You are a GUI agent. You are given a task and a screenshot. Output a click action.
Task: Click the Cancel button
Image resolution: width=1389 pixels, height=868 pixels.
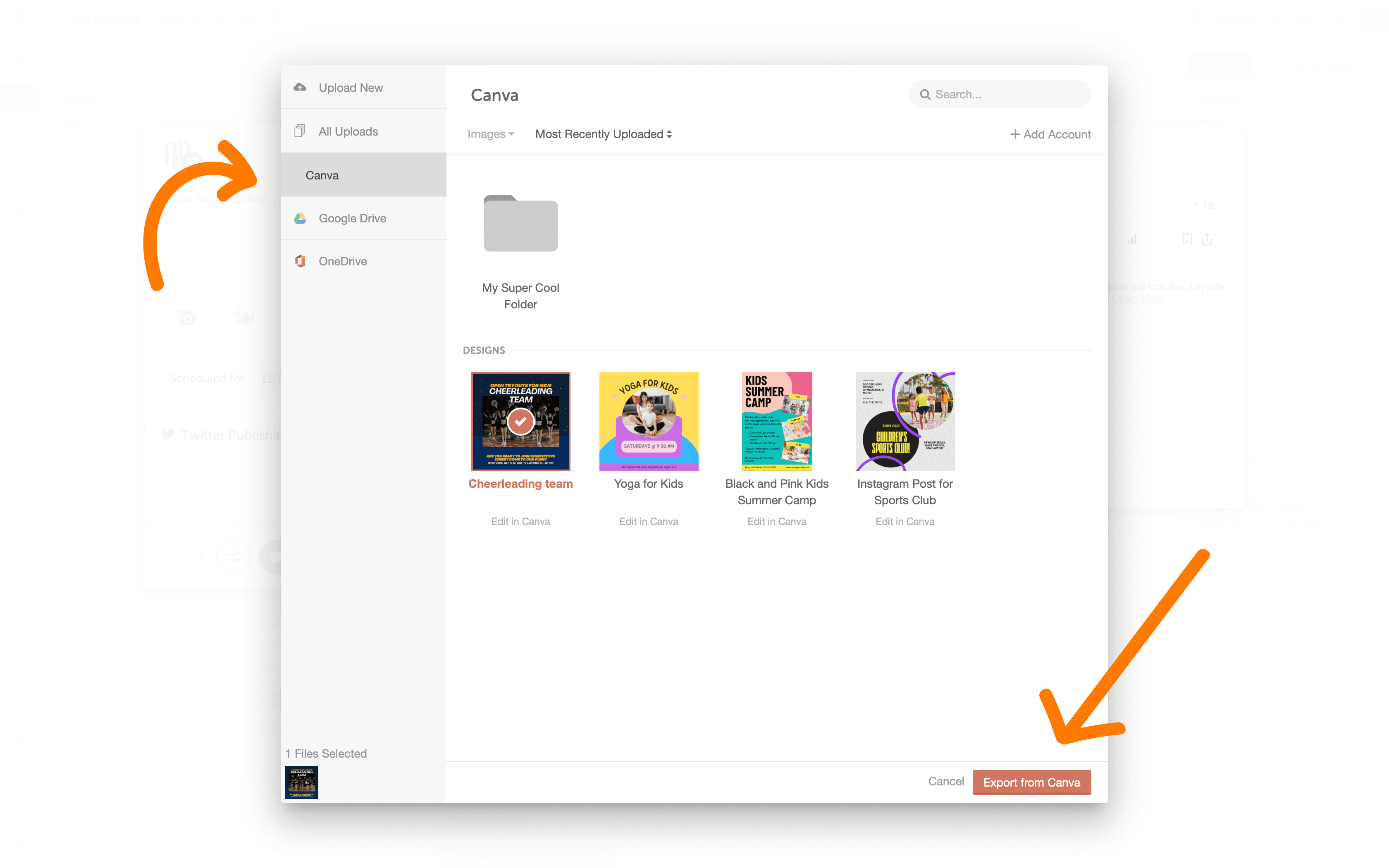coord(945,782)
